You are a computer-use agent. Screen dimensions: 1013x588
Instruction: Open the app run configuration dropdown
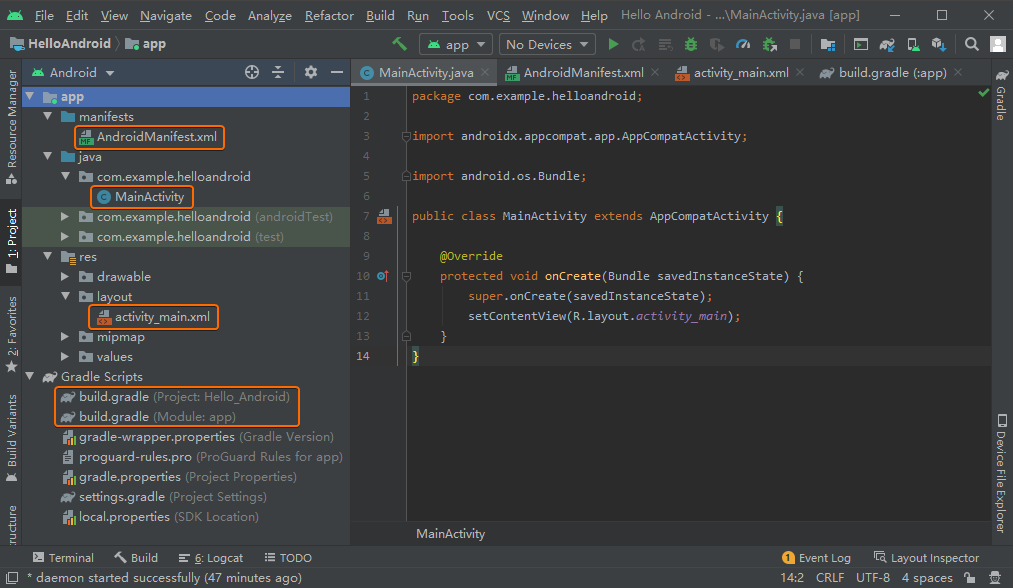(x=455, y=44)
